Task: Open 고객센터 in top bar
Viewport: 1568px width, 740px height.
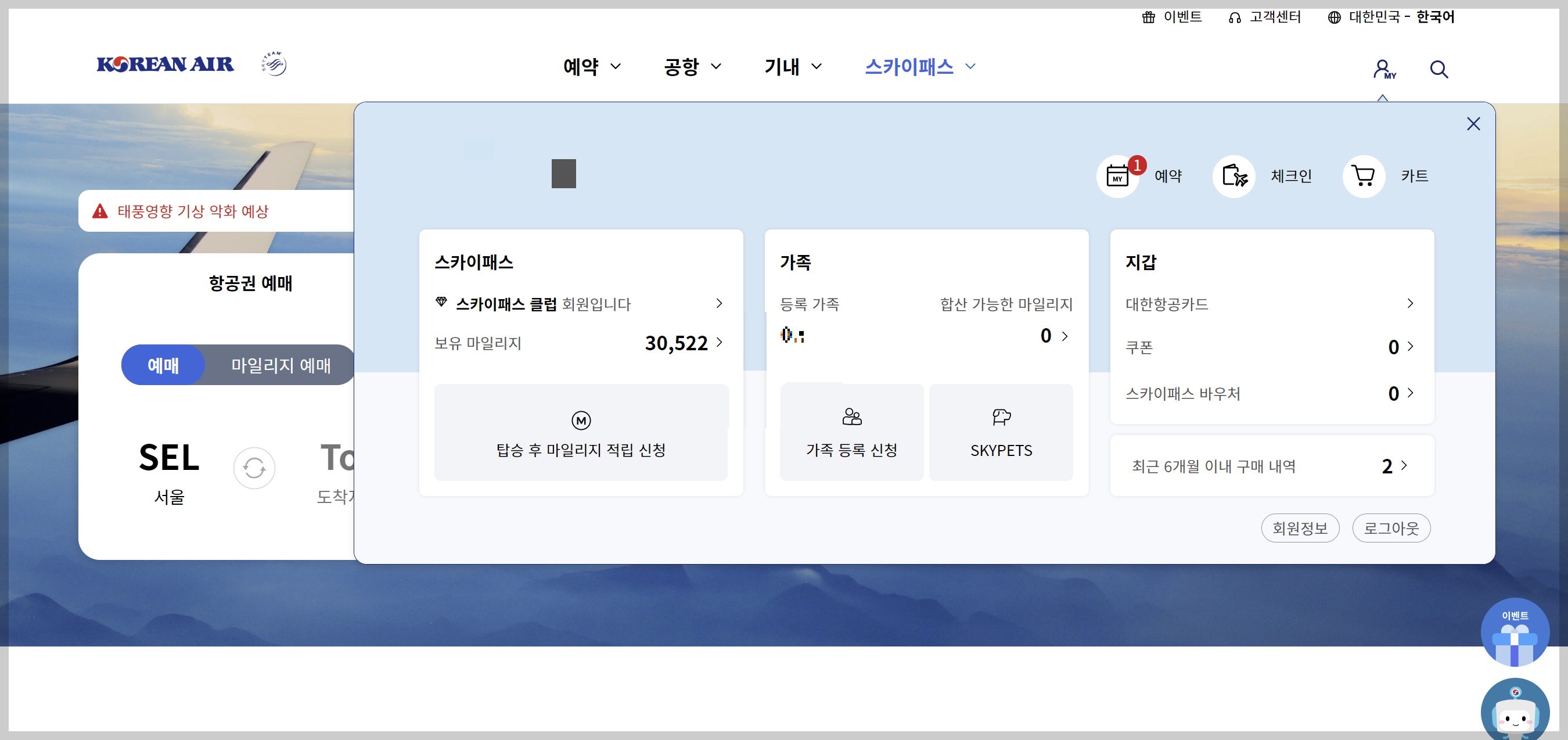Action: (x=1265, y=17)
